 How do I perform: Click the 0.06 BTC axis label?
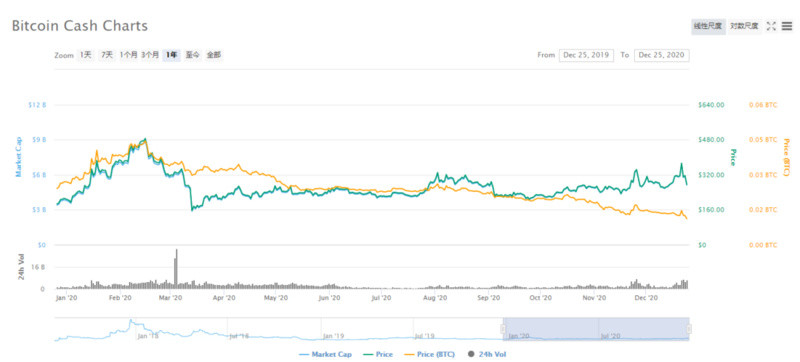point(763,105)
